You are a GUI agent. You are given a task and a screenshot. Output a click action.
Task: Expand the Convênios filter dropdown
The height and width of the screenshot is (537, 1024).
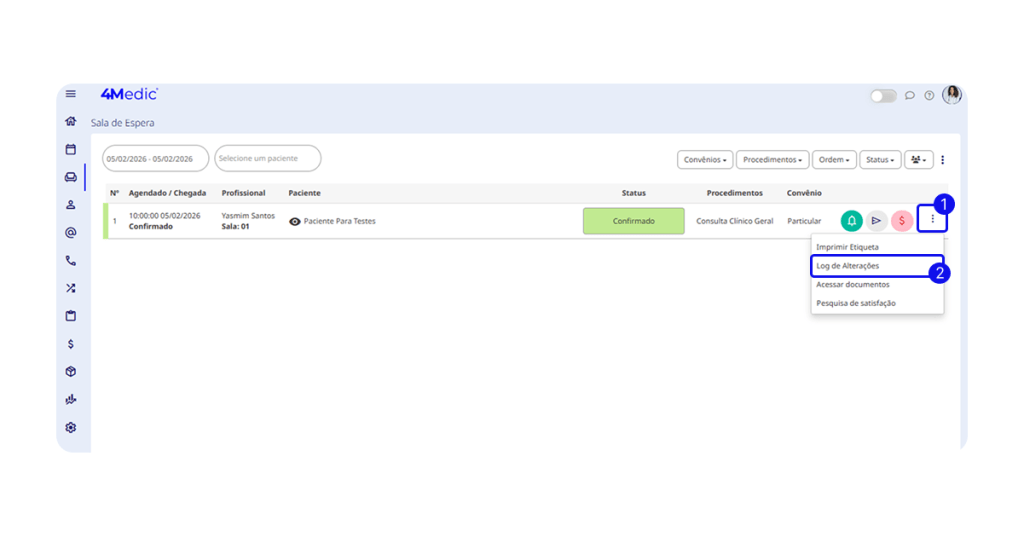tap(705, 160)
